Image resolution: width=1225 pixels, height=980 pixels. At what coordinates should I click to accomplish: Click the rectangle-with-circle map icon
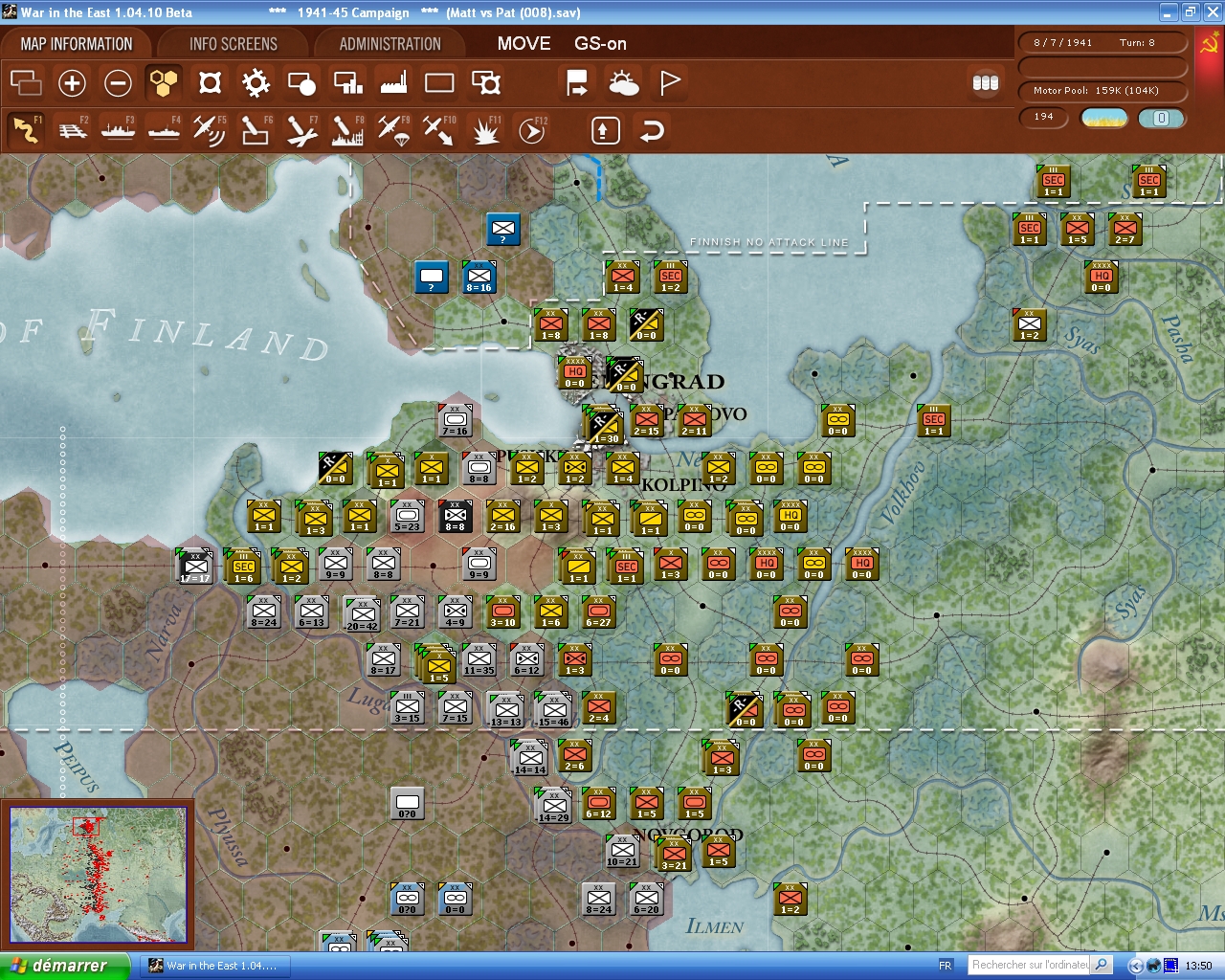point(301,83)
